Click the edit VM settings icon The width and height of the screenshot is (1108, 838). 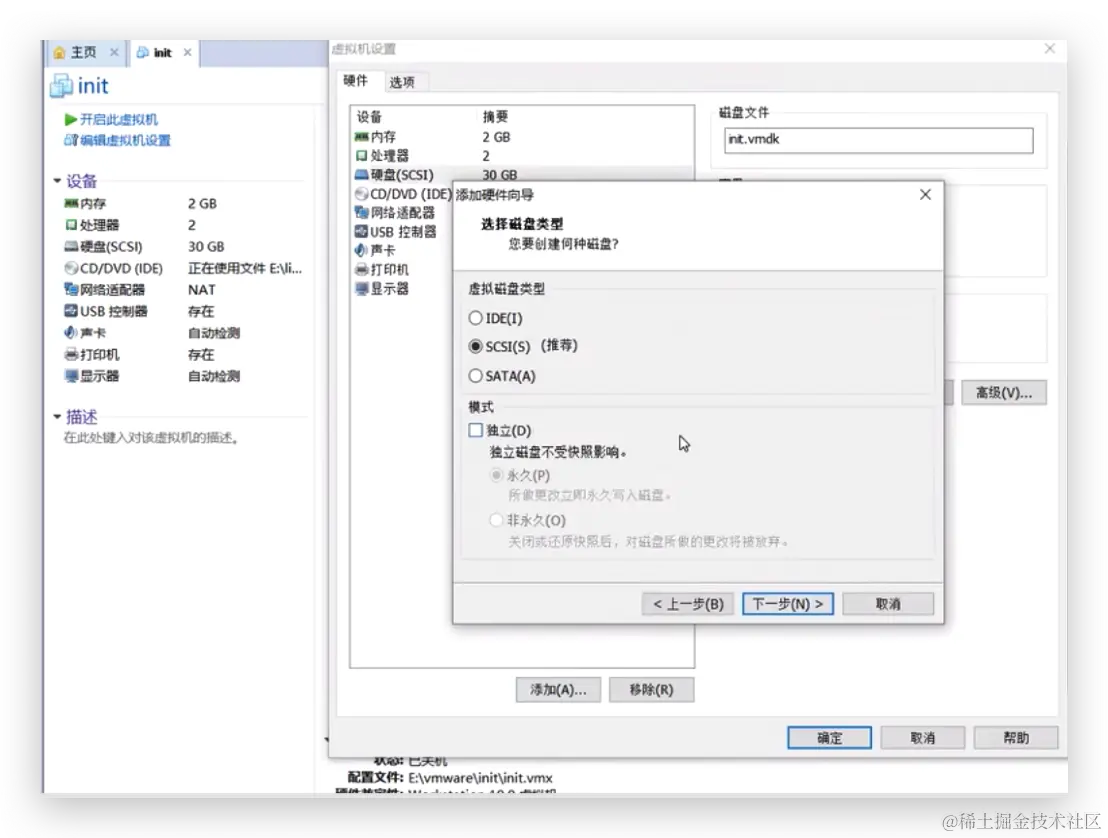(71, 140)
